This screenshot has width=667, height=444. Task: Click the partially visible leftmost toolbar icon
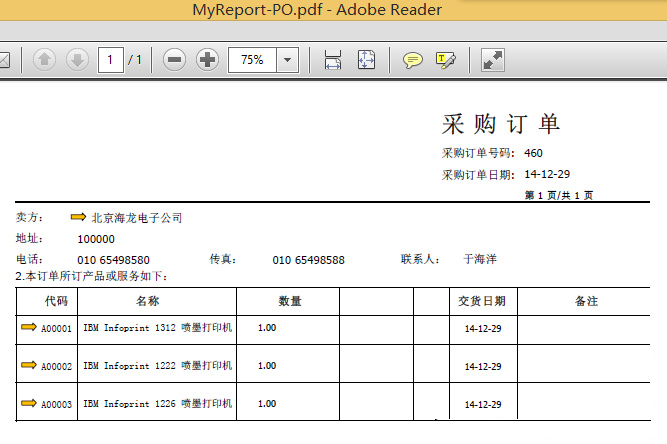[x=5, y=60]
